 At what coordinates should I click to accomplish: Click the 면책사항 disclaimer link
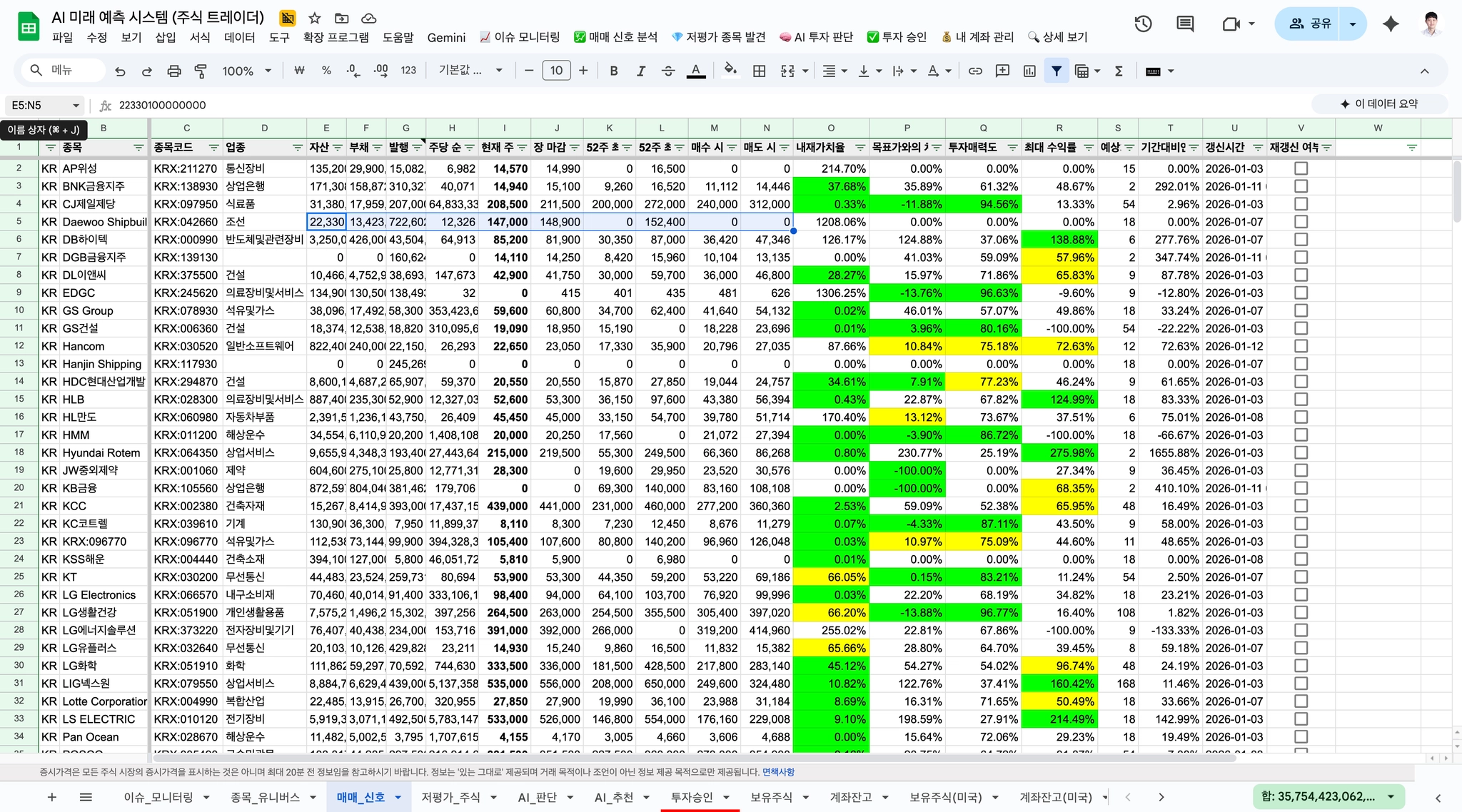[777, 772]
